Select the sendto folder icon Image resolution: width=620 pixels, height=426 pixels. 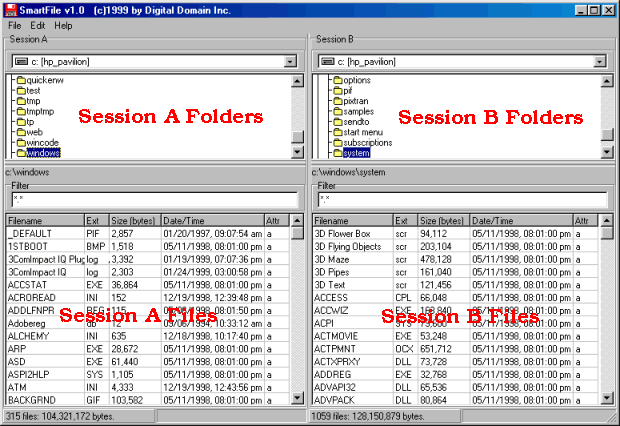[338, 122]
